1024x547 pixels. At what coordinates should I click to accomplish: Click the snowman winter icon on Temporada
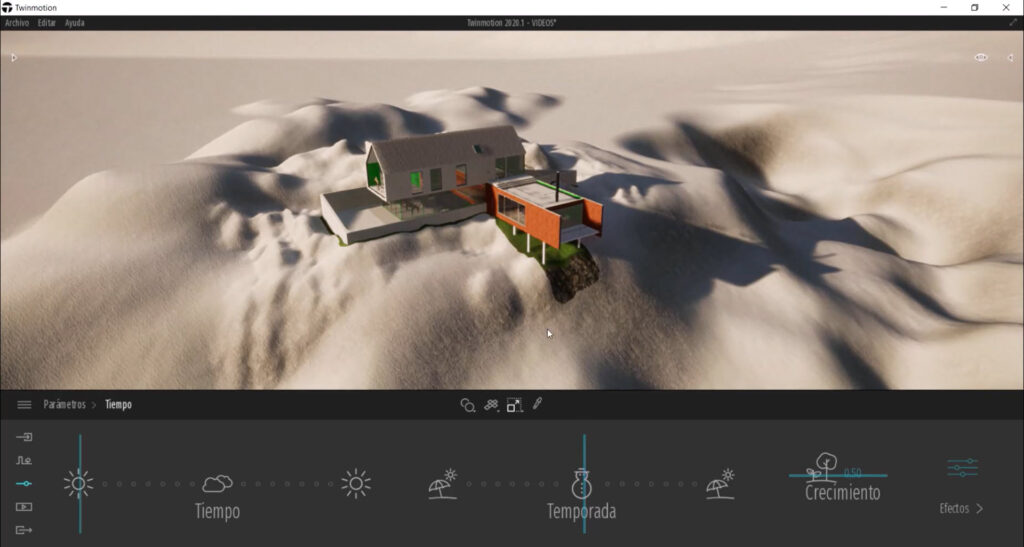pyautogui.click(x=583, y=484)
